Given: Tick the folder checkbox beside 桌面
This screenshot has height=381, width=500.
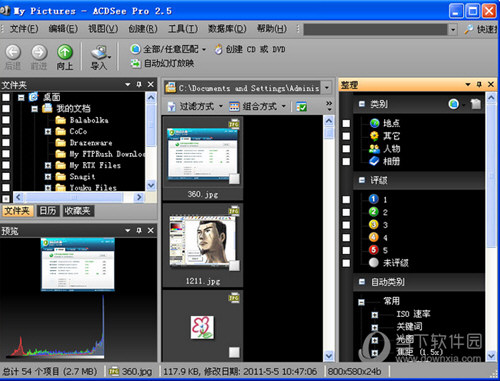Looking at the screenshot, I should tap(6, 97).
